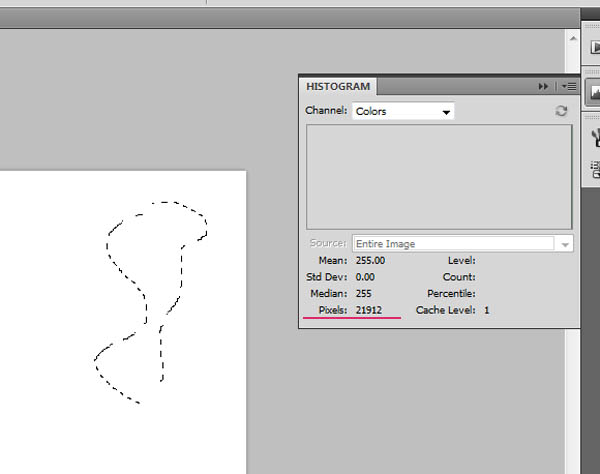Click the arrow button of the Source dropdown
Image resolution: width=600 pixels, height=474 pixels.
pos(566,244)
